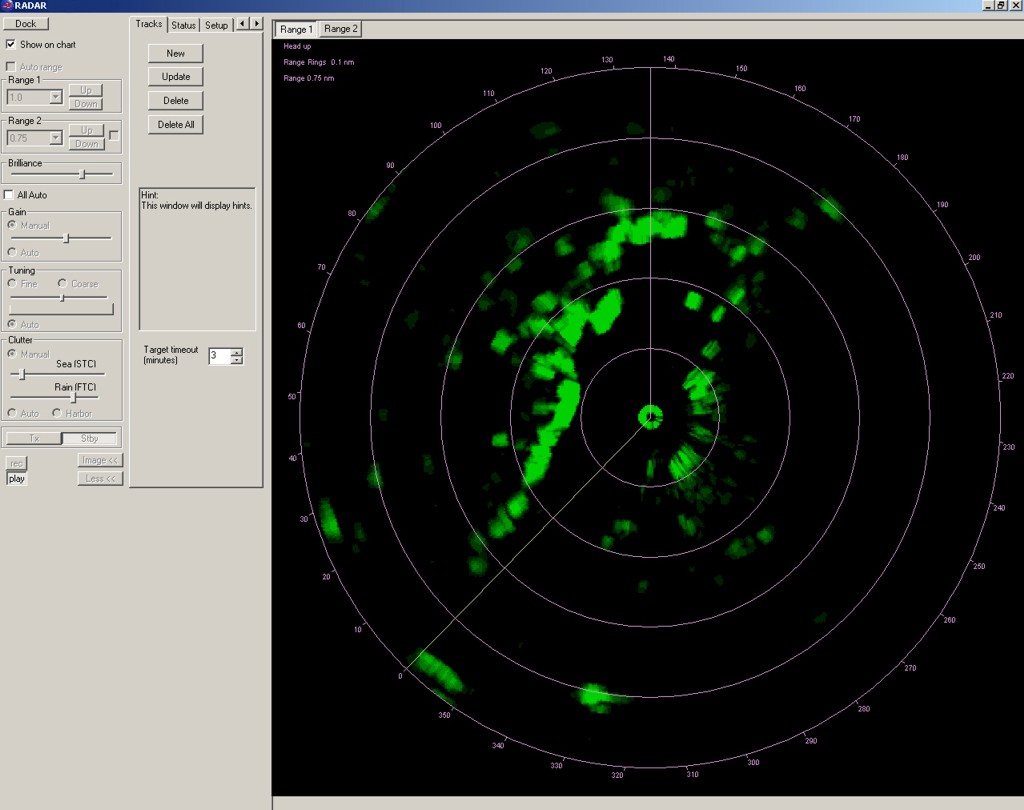
Task: Click the rec record button
Action: [16, 463]
